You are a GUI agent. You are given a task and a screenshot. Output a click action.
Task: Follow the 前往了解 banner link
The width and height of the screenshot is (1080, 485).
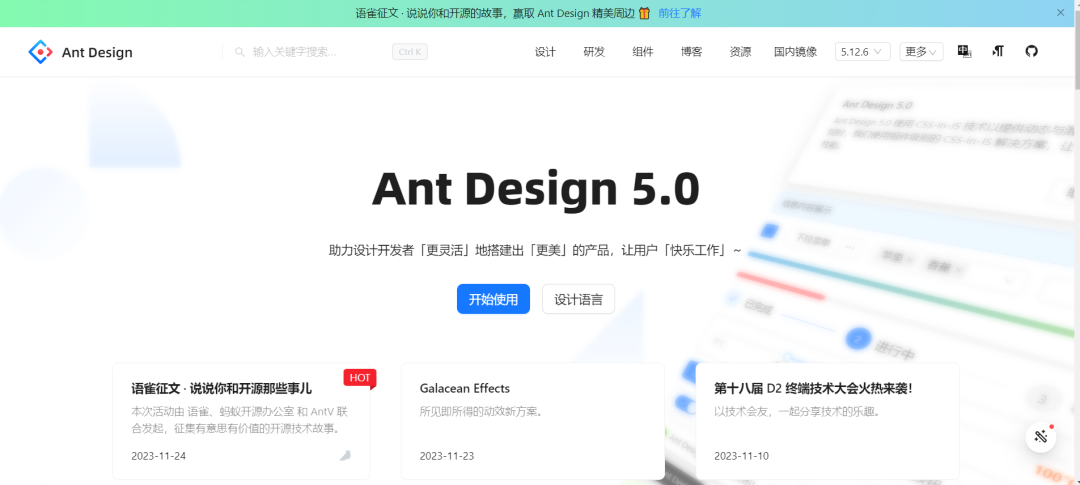point(680,13)
